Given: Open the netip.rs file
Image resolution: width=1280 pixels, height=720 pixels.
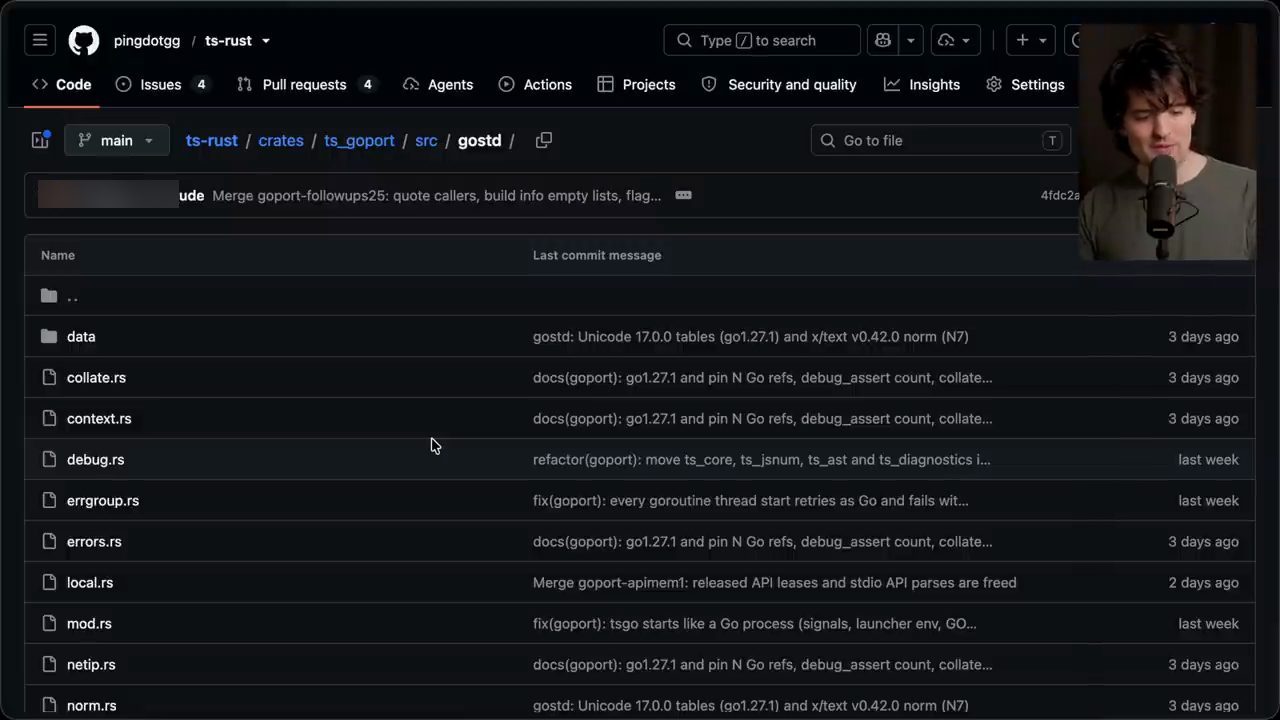Looking at the screenshot, I should tap(91, 664).
